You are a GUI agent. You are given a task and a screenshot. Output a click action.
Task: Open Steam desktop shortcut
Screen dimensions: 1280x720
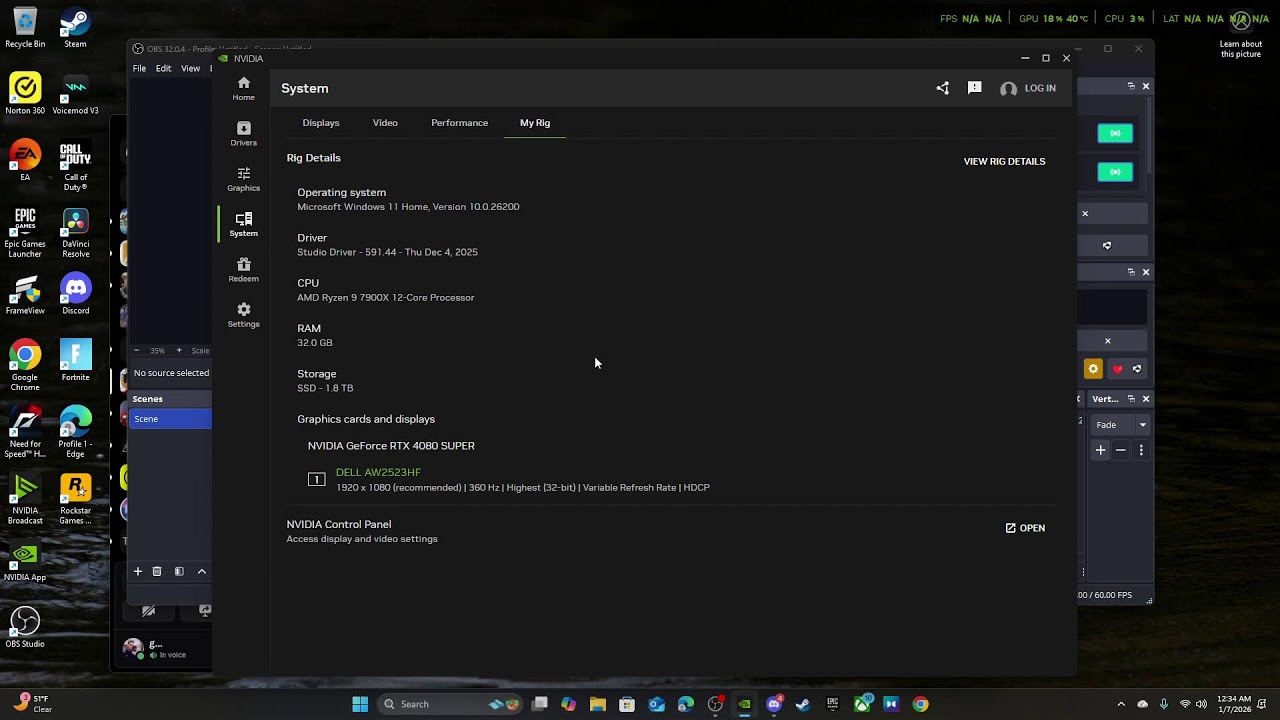(x=75, y=28)
